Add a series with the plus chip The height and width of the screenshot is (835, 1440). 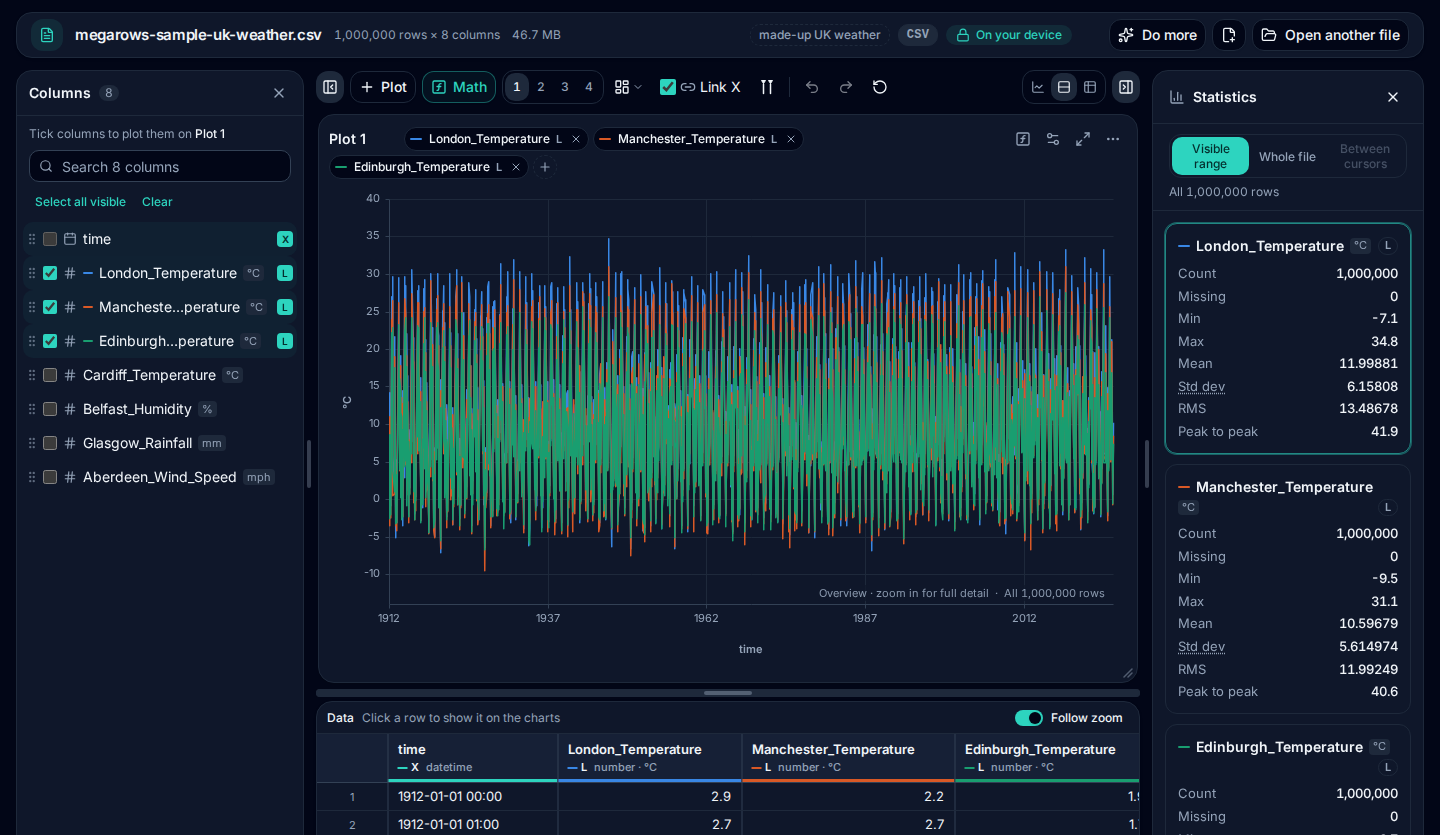click(x=545, y=167)
